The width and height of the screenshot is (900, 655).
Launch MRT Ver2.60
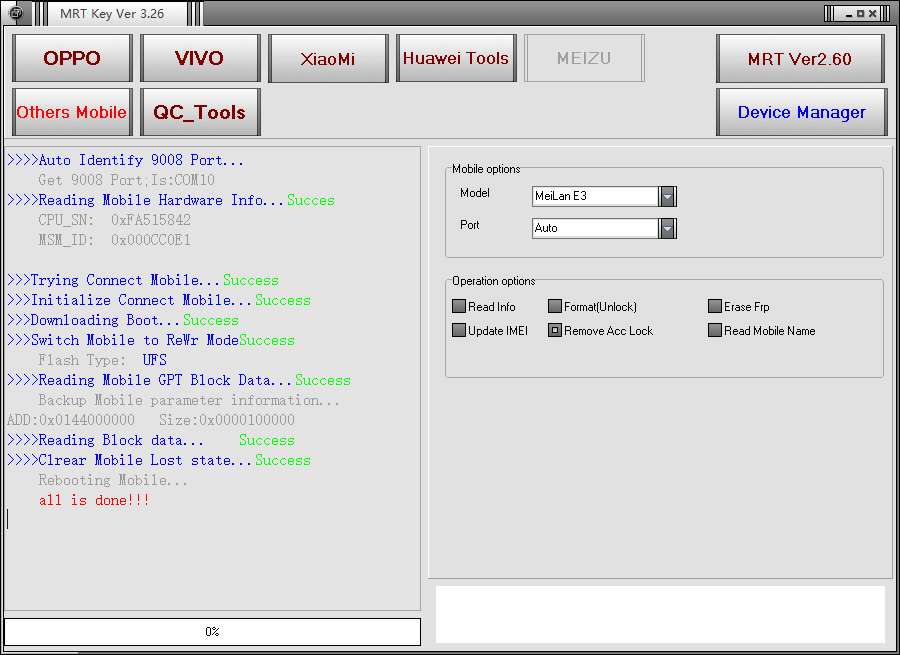tap(800, 58)
